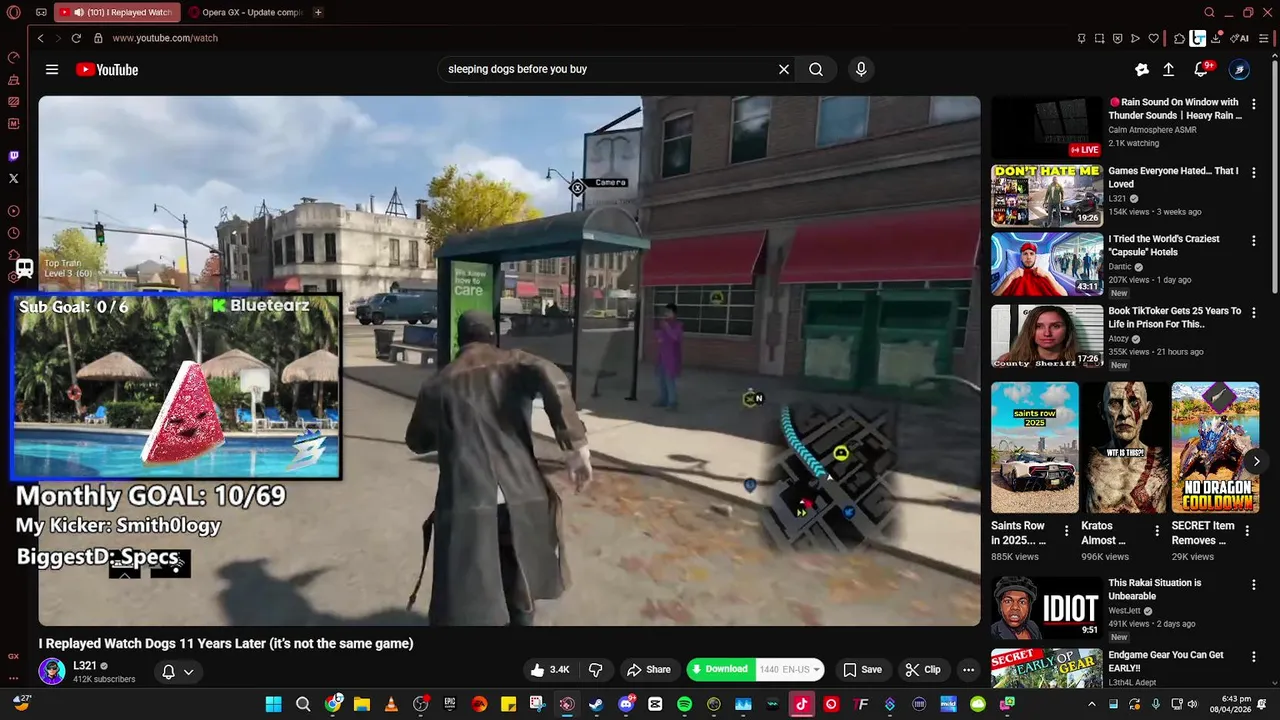Show hidden system tray icons
This screenshot has height=720, width=1280.
coord(1091,704)
